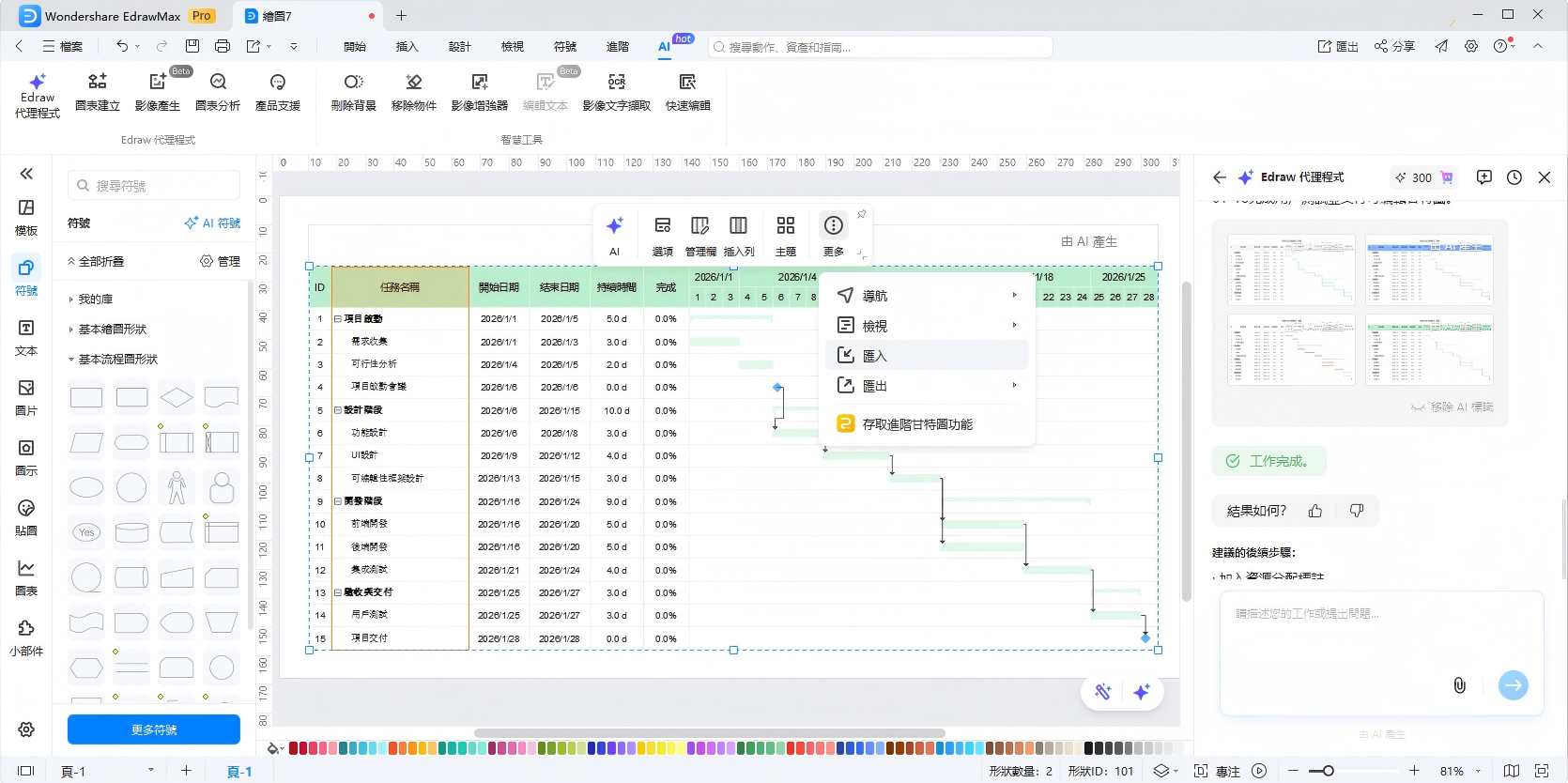Open the 圖示 sidebar panel

[x=26, y=458]
